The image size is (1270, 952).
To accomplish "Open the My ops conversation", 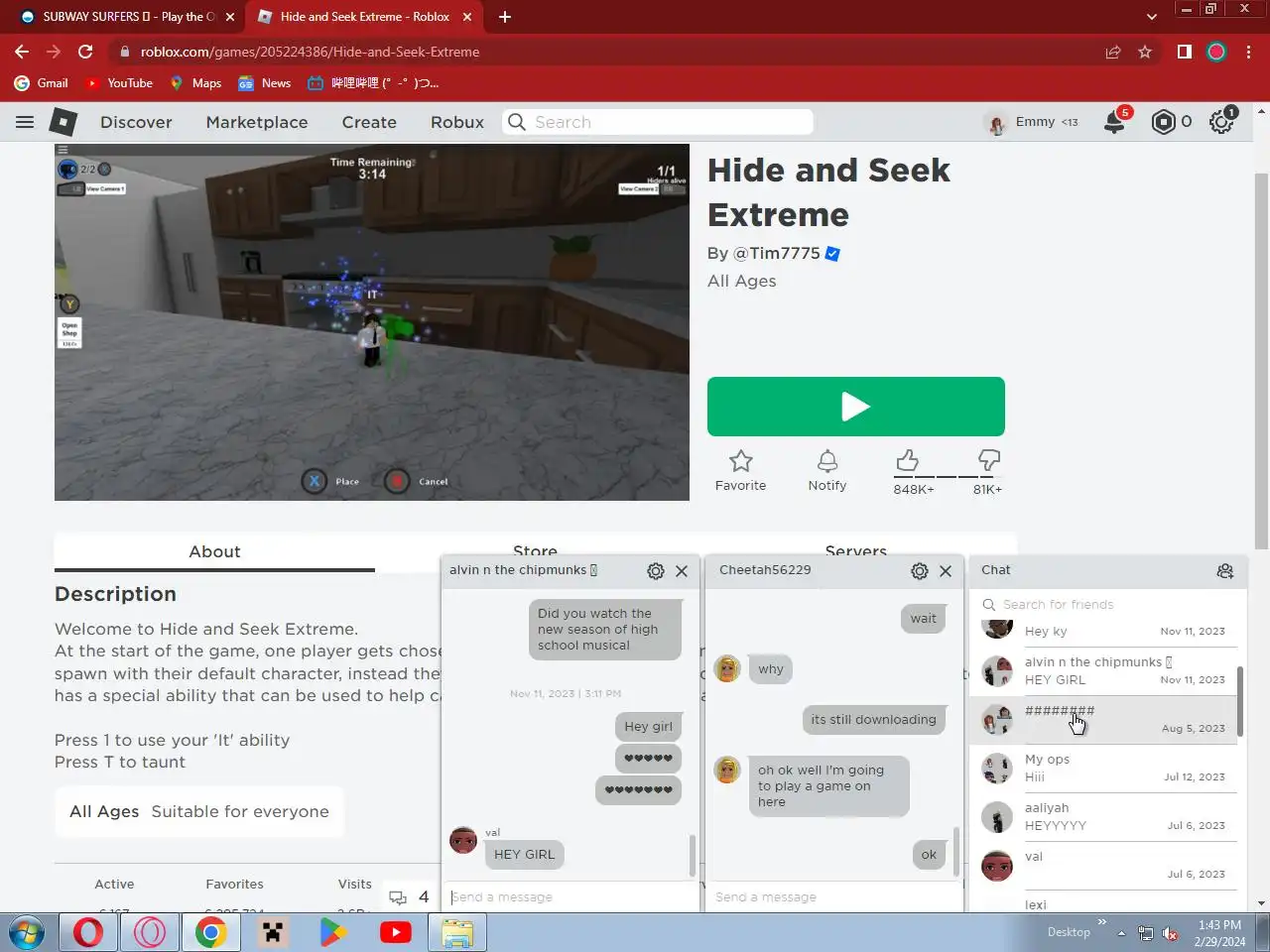I will pyautogui.click(x=1103, y=769).
